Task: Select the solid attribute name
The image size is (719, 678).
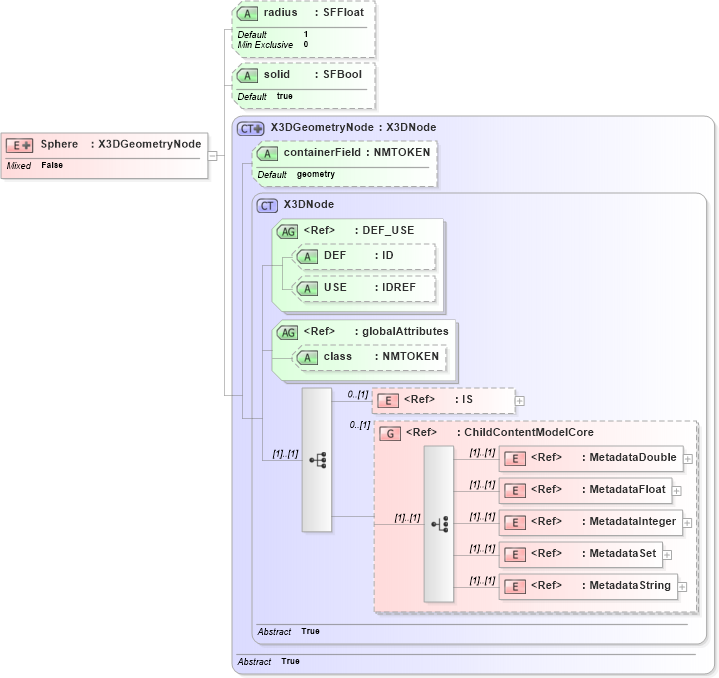Action: tap(277, 74)
